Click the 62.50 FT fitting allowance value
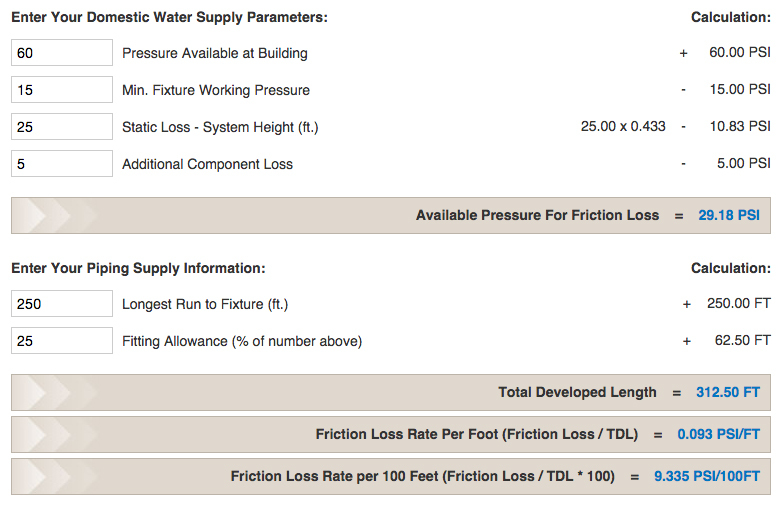The width and height of the screenshot is (782, 506). point(740,341)
